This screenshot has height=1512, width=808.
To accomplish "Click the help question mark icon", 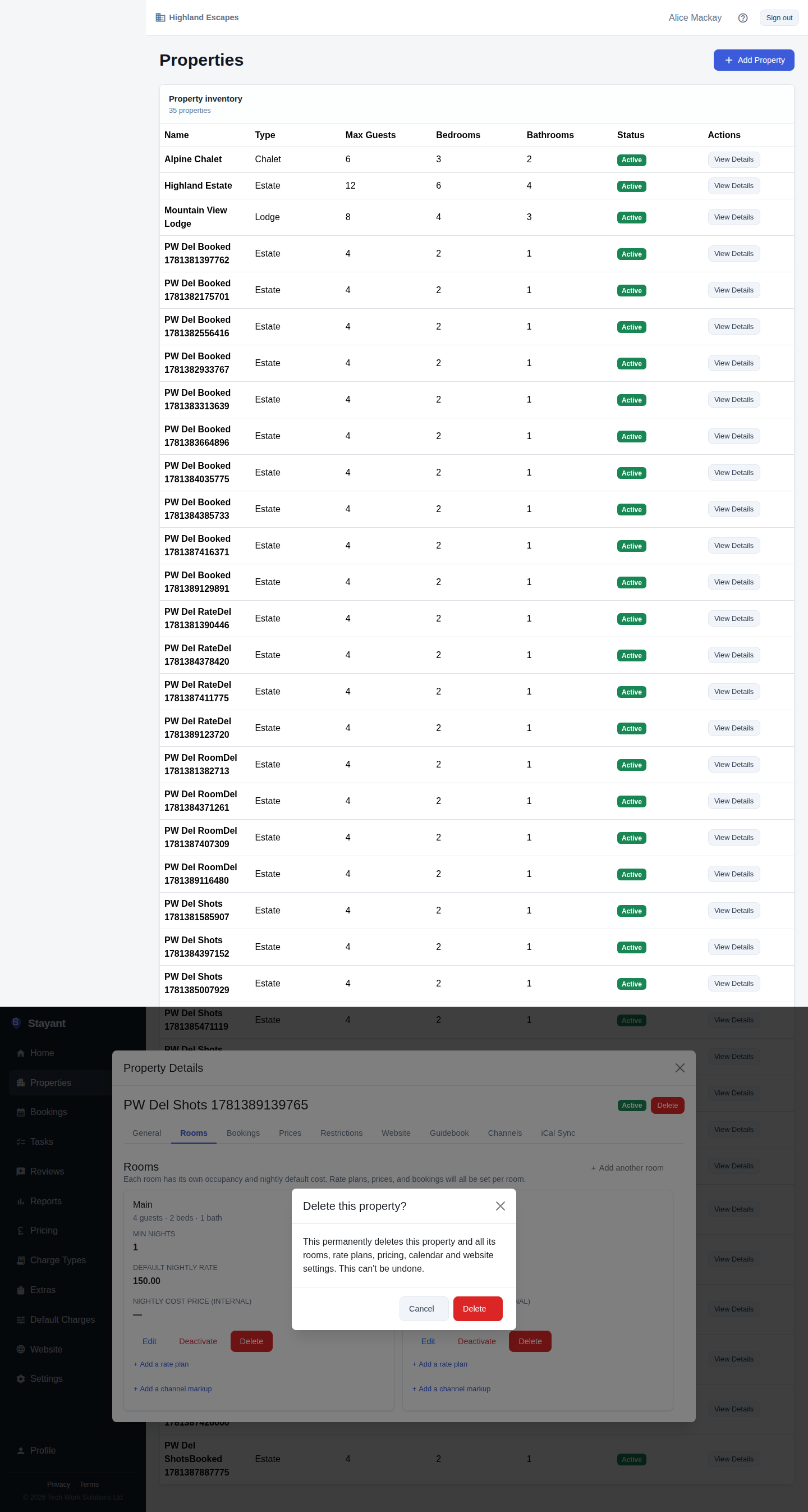I will pyautogui.click(x=742, y=17).
